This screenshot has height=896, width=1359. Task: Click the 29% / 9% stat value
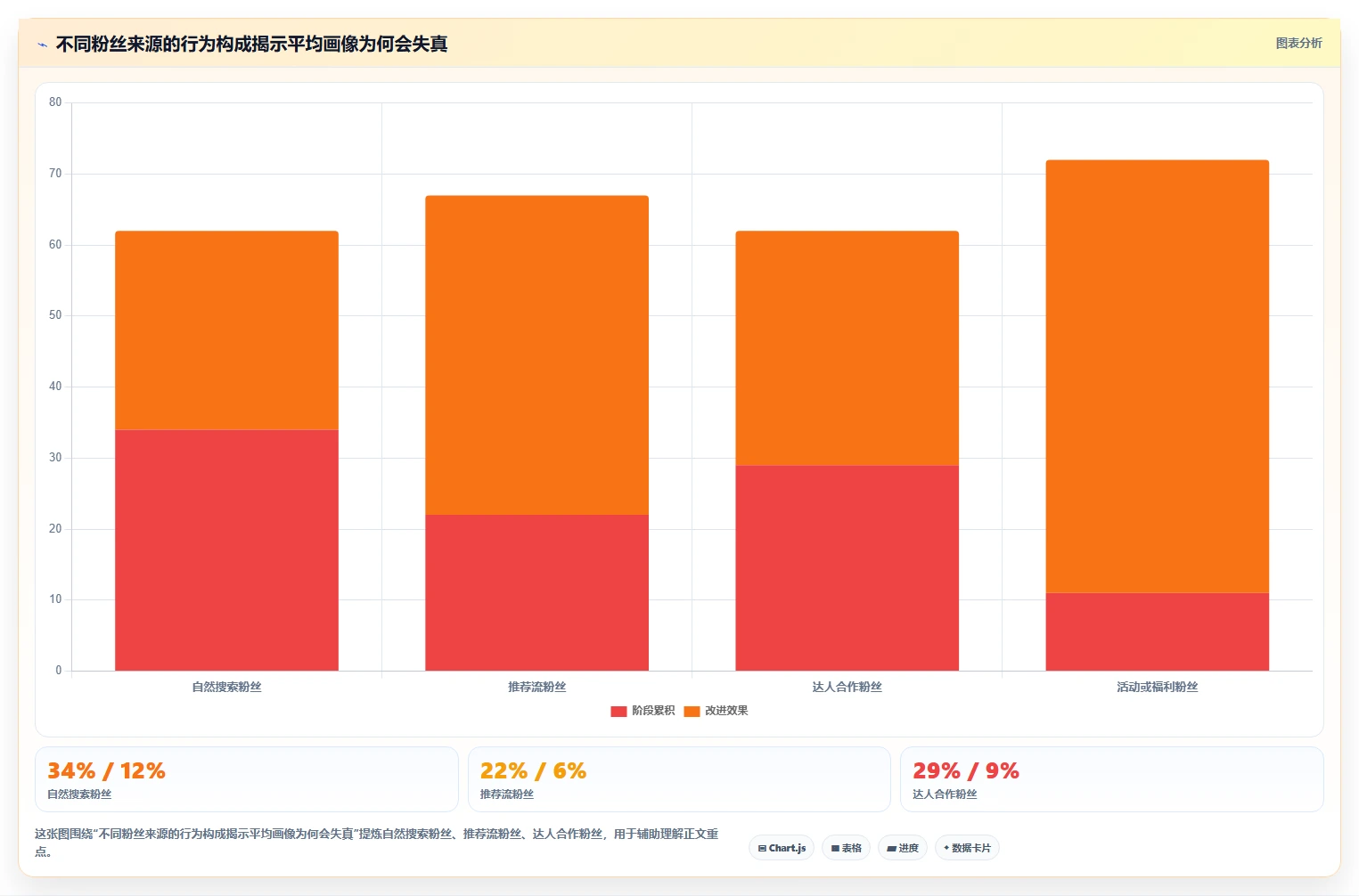pyautogui.click(x=966, y=770)
